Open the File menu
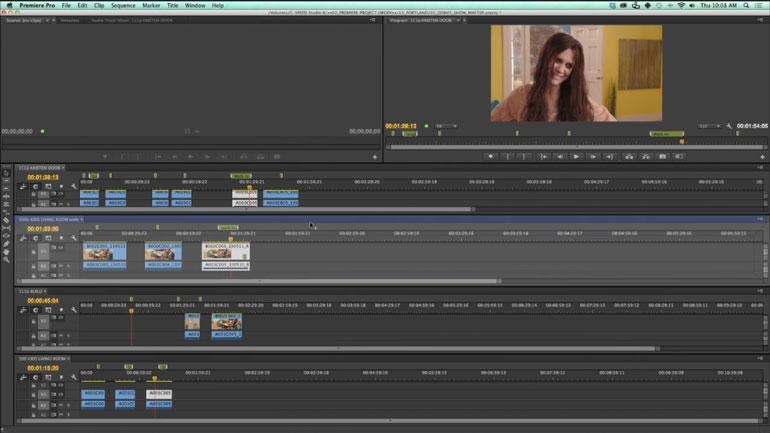The image size is (770, 433). click(x=66, y=5)
